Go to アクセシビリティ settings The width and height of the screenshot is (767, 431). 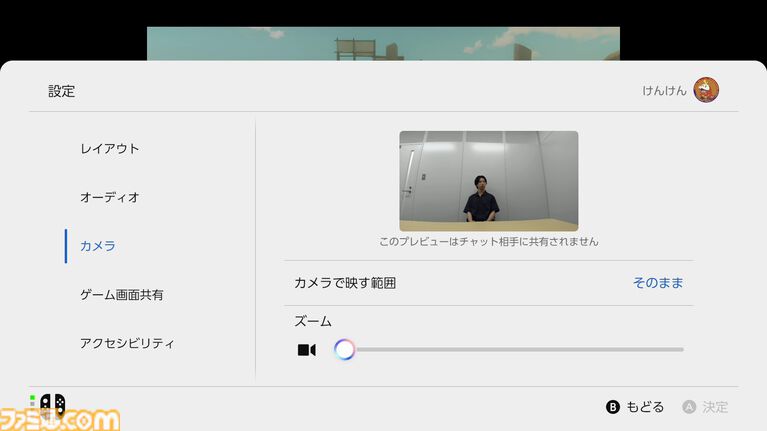(x=127, y=343)
